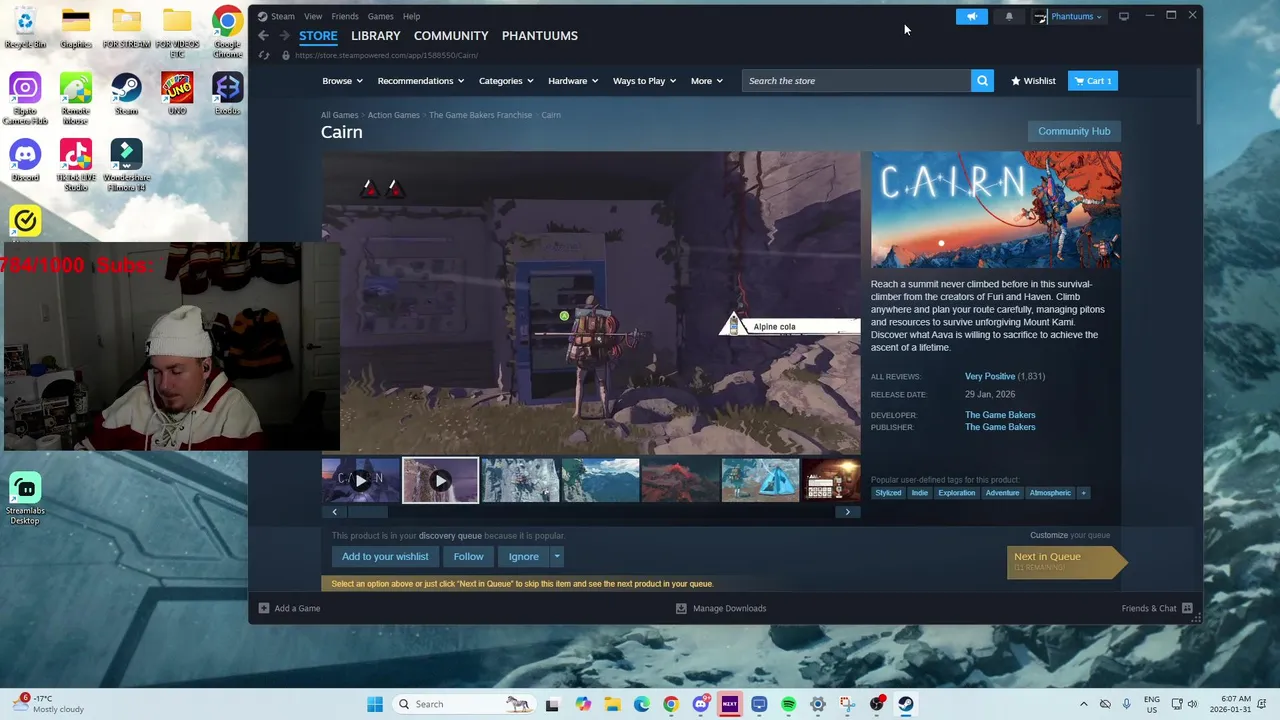Screen dimensions: 1280x720
Task: Open the Steam notifications bell
Action: (1009, 16)
